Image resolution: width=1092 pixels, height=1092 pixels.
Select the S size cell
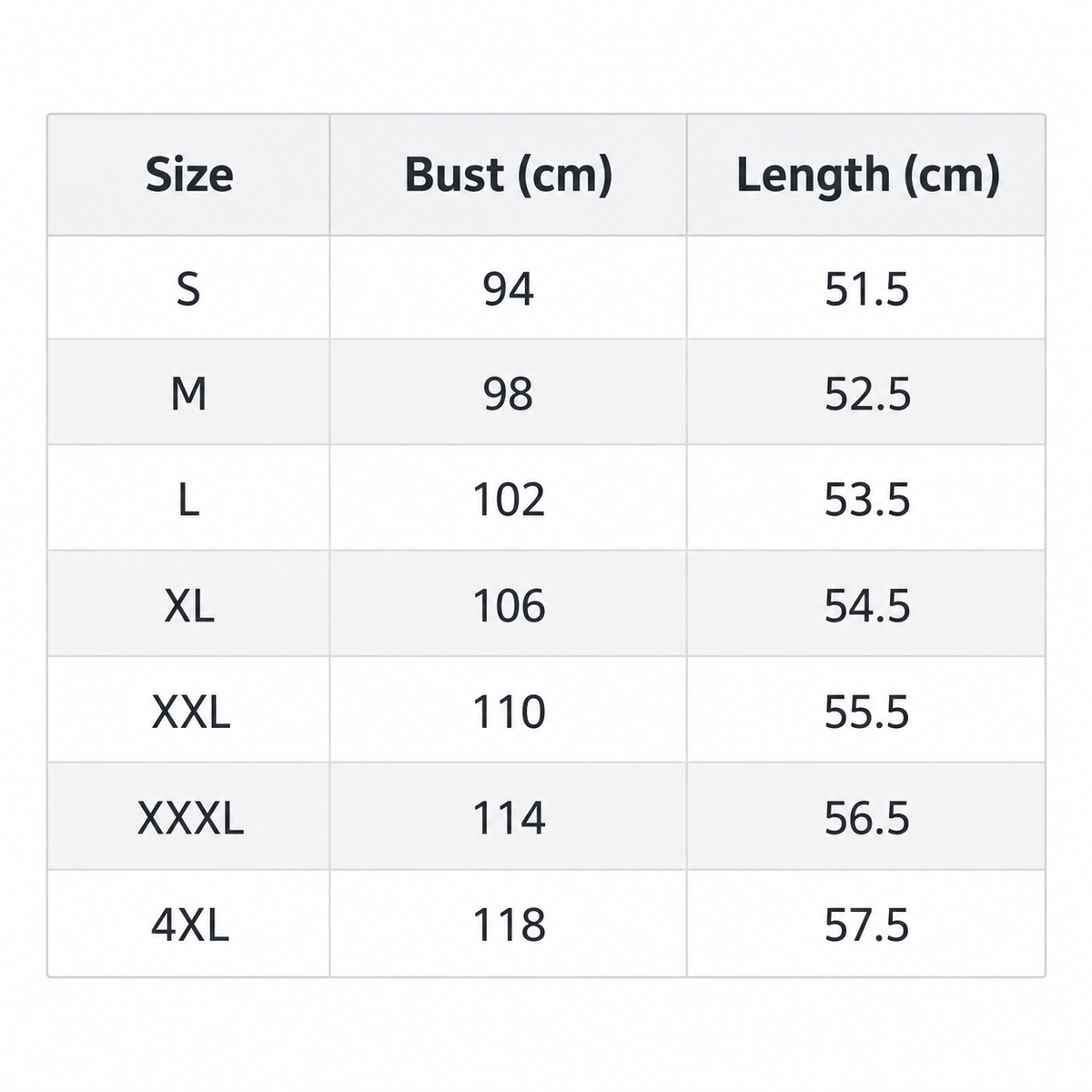(x=189, y=288)
